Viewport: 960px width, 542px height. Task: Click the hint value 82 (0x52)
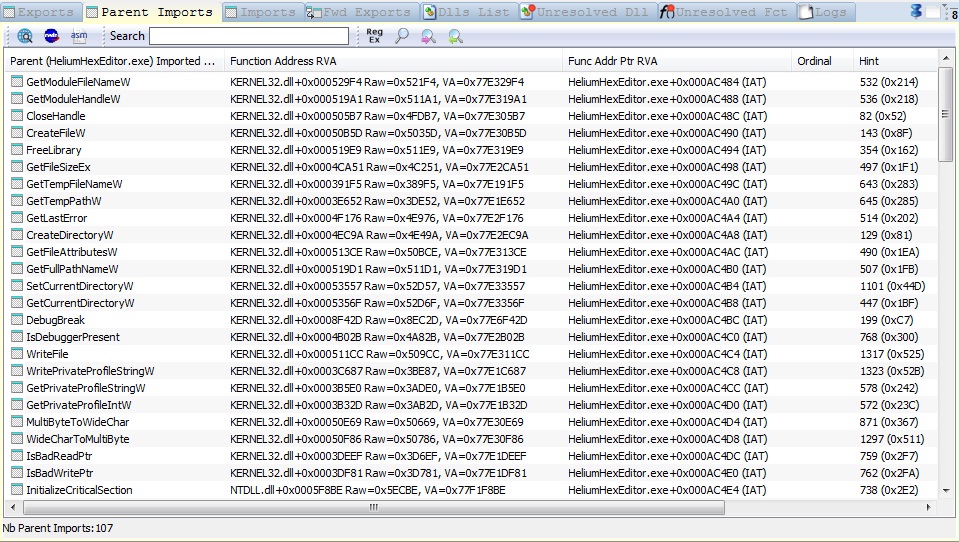[883, 116]
